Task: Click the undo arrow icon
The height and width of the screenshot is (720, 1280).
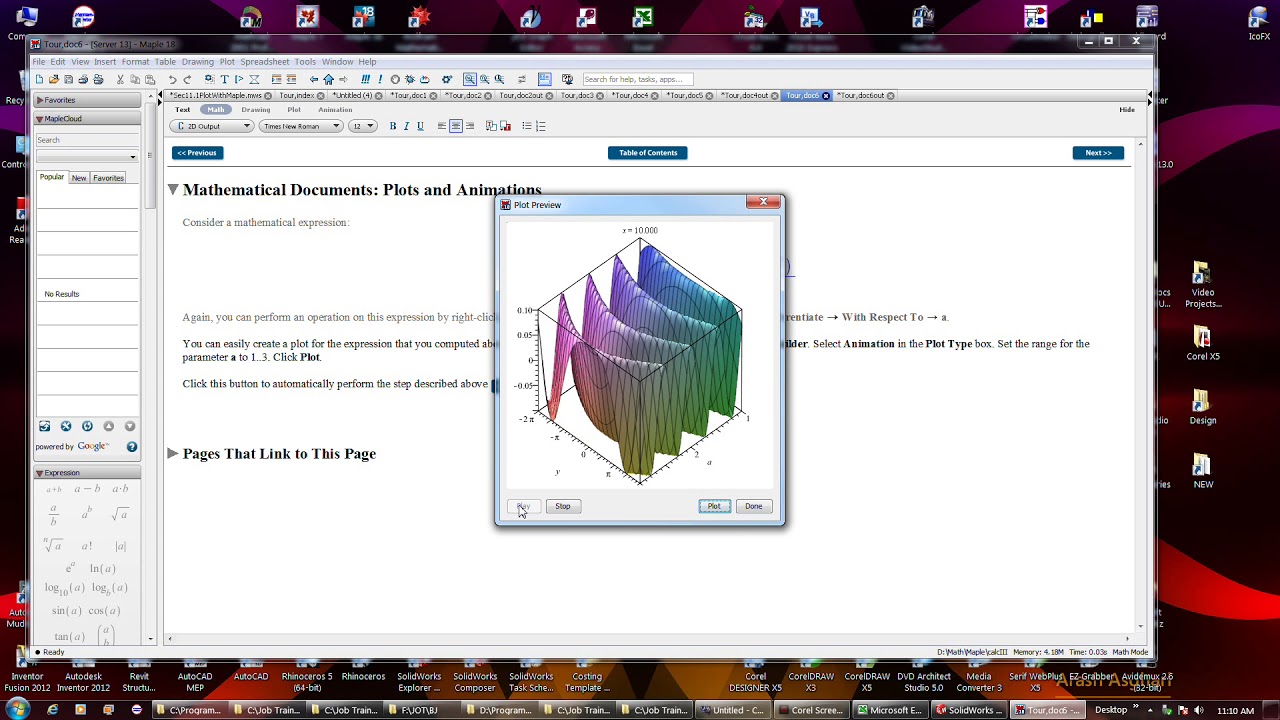Action: coord(173,79)
